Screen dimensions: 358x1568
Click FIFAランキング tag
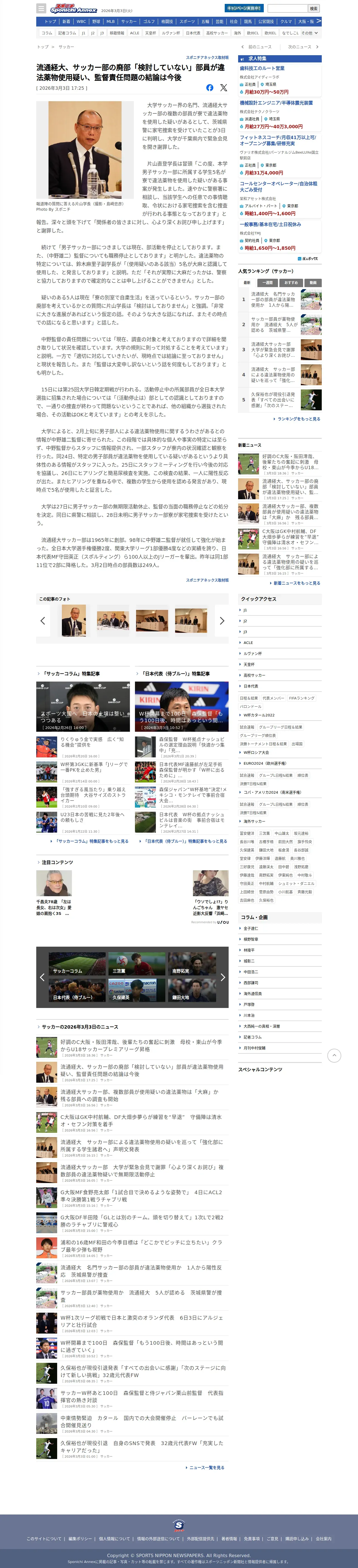tap(301, 698)
